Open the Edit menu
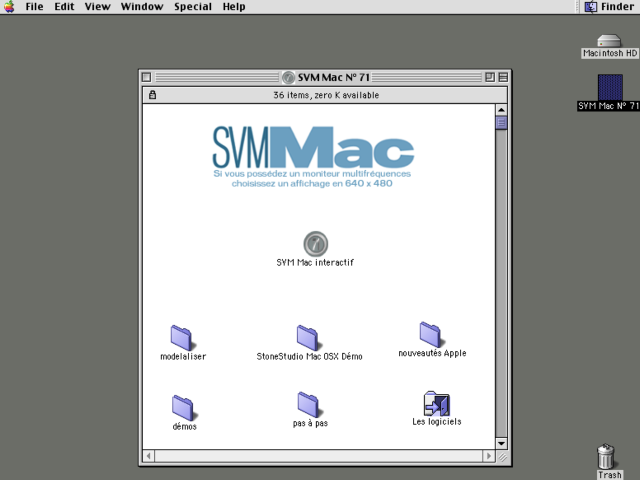The height and width of the screenshot is (480, 640). pos(64,7)
